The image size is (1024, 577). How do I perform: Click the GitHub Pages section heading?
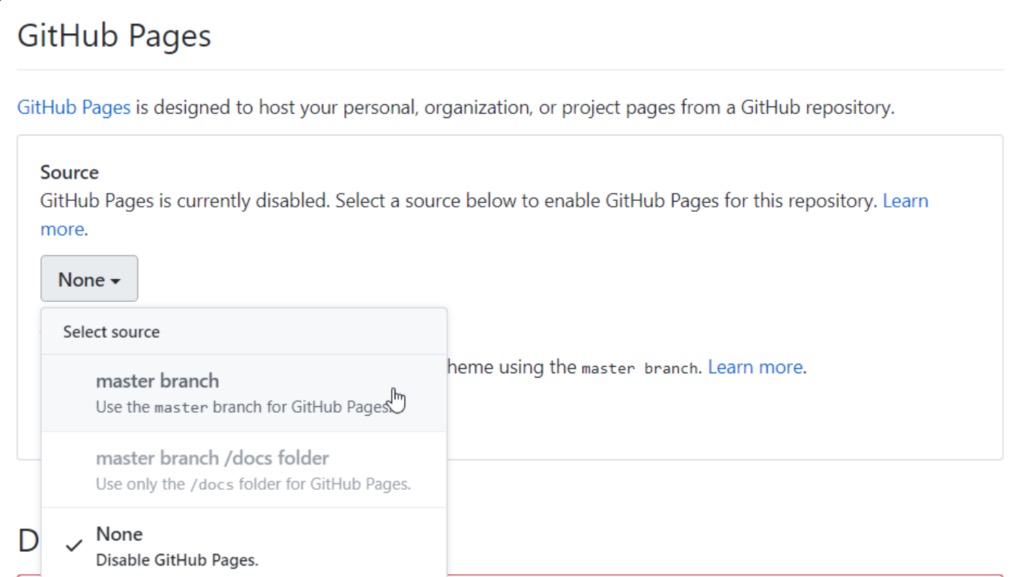pyautogui.click(x=114, y=35)
